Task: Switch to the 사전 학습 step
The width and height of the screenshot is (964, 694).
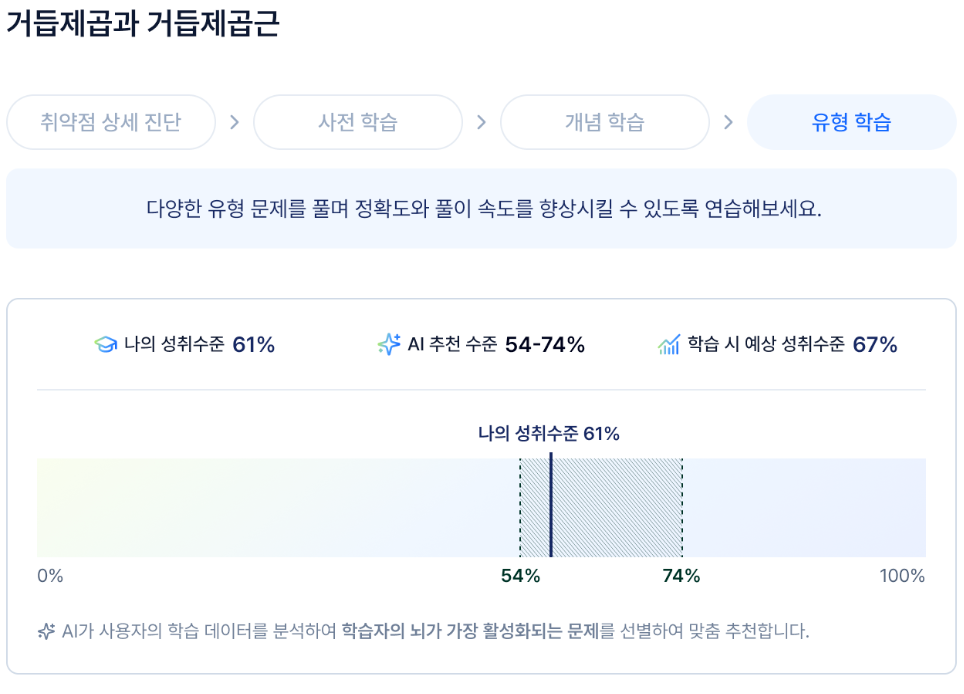Action: 358,122
